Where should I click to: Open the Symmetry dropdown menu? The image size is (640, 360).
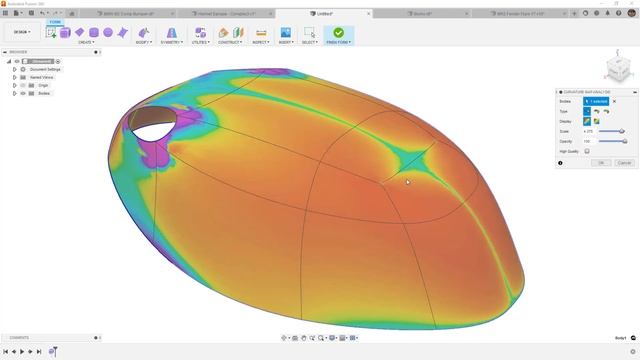pos(172,42)
